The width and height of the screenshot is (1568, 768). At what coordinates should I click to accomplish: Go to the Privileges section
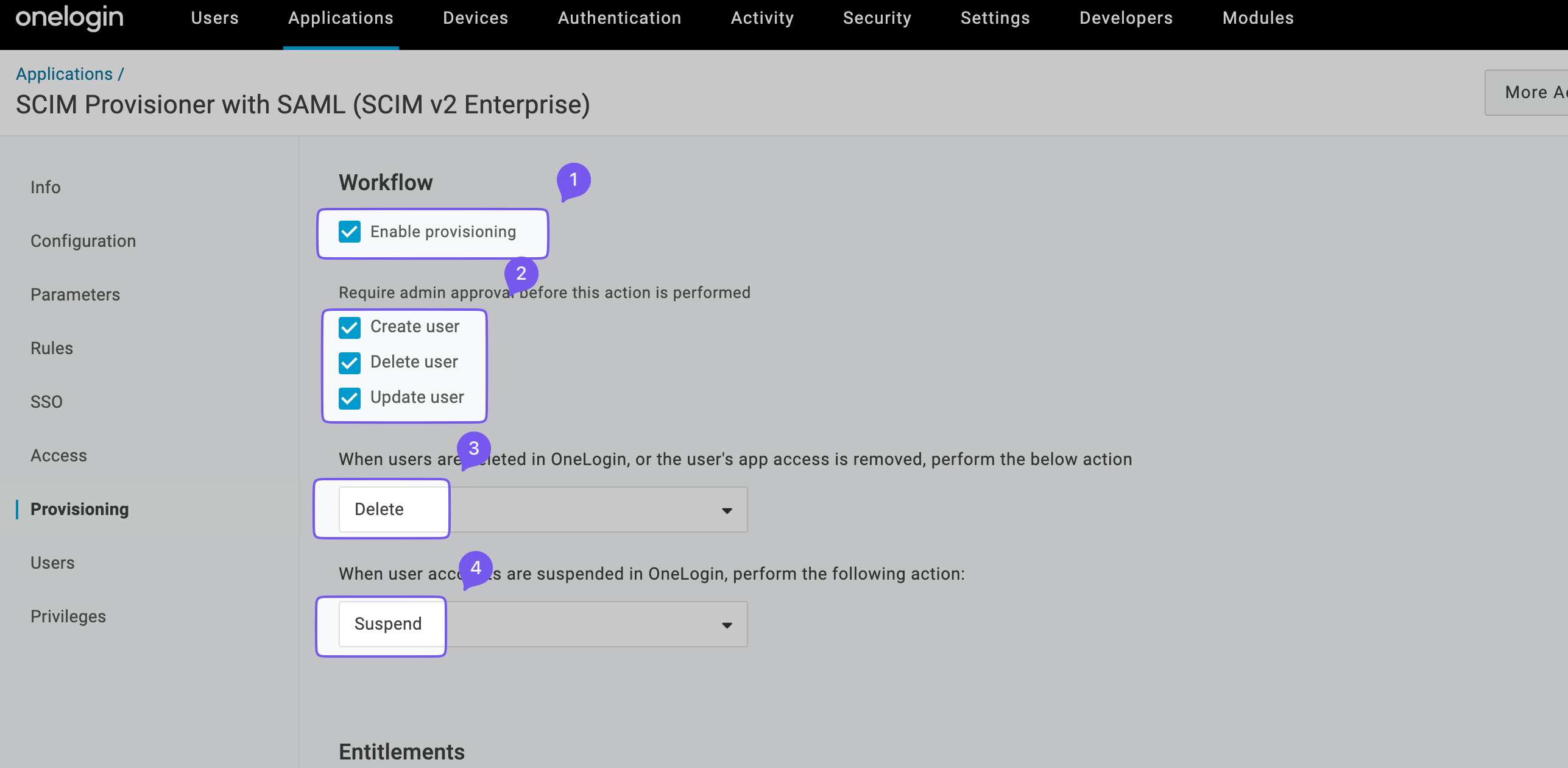coord(68,616)
